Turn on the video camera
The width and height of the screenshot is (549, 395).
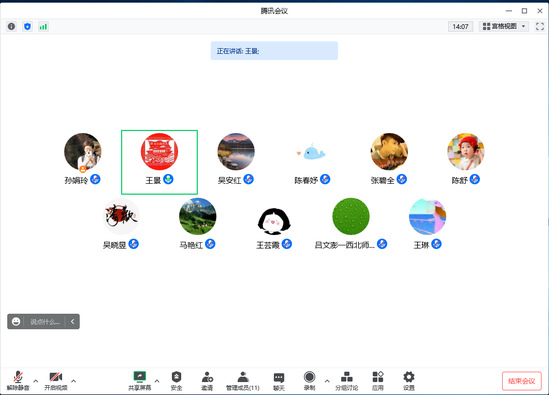click(56, 381)
